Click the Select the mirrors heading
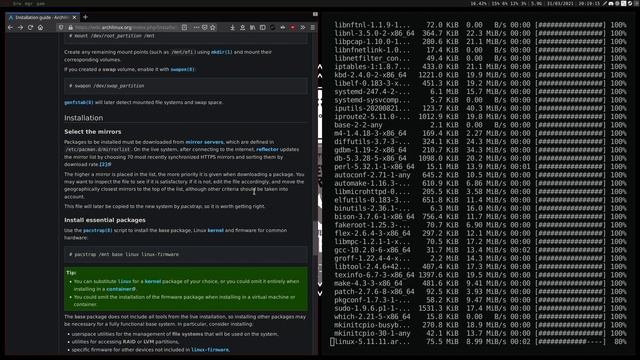 click(93, 132)
